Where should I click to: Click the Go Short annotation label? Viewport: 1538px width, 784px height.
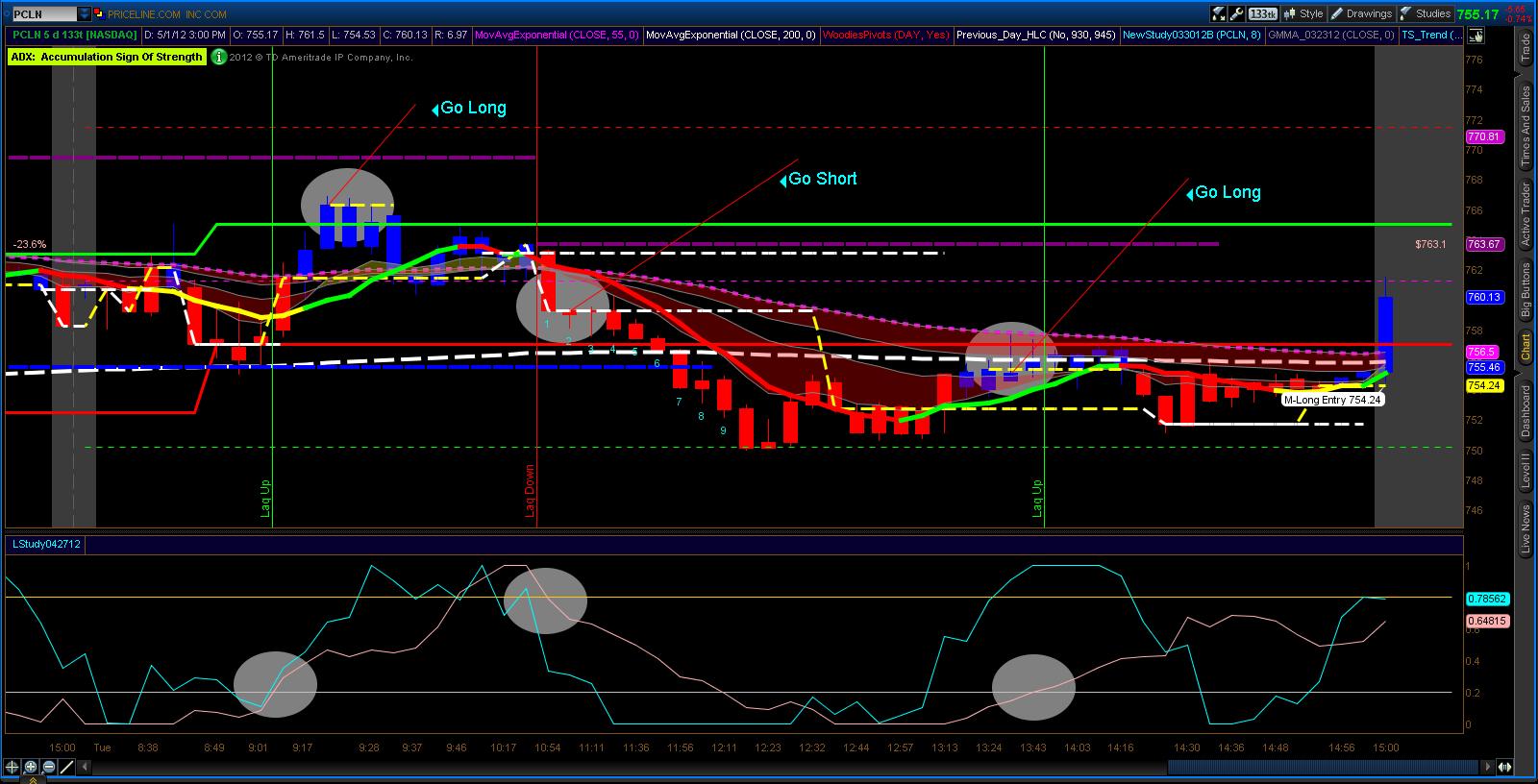[818, 179]
